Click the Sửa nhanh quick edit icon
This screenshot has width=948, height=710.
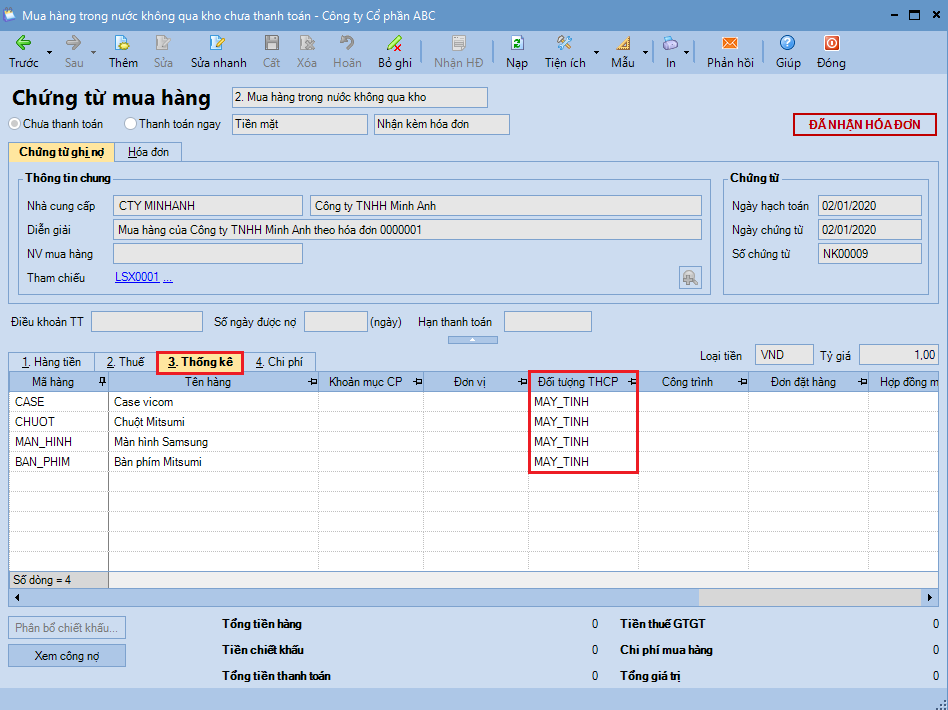[x=218, y=43]
